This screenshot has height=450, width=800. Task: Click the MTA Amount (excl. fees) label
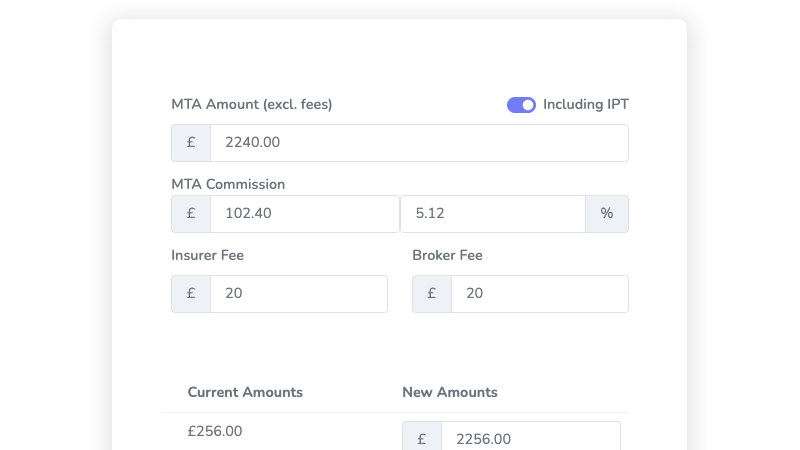pyautogui.click(x=252, y=105)
